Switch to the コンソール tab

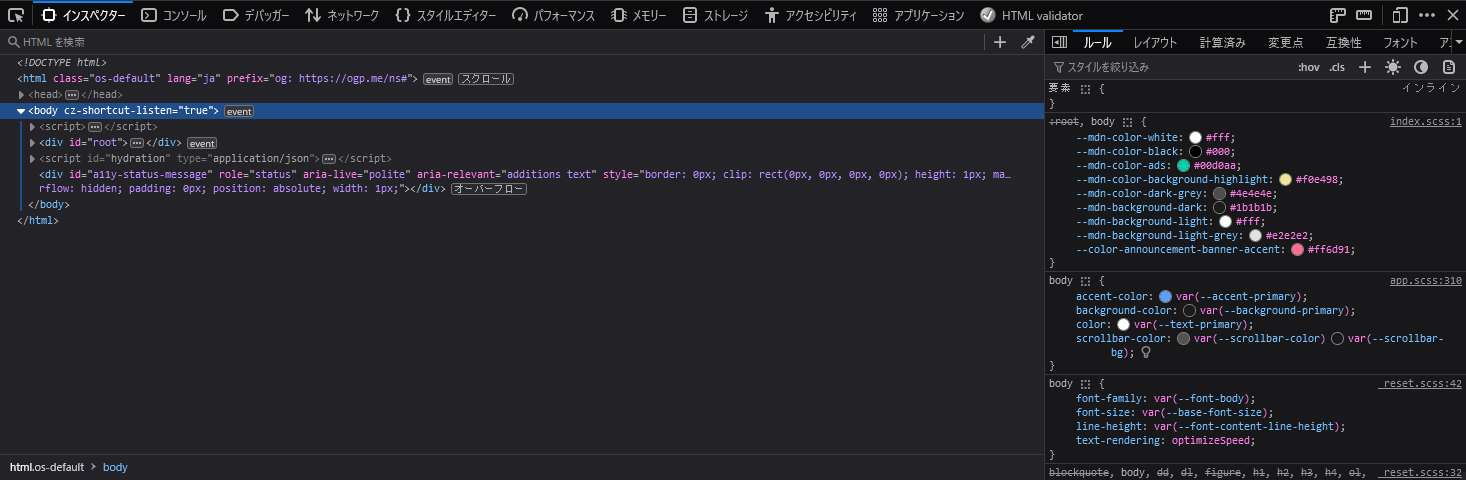pyautogui.click(x=173, y=15)
